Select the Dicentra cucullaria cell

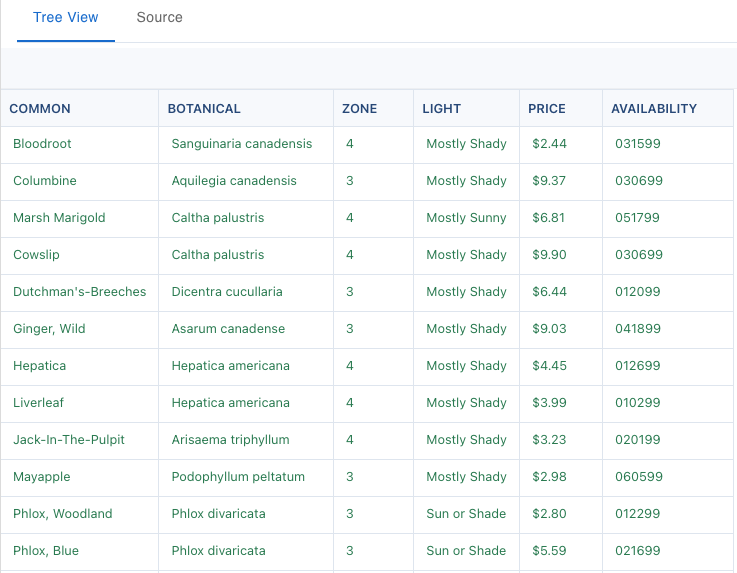click(246, 292)
